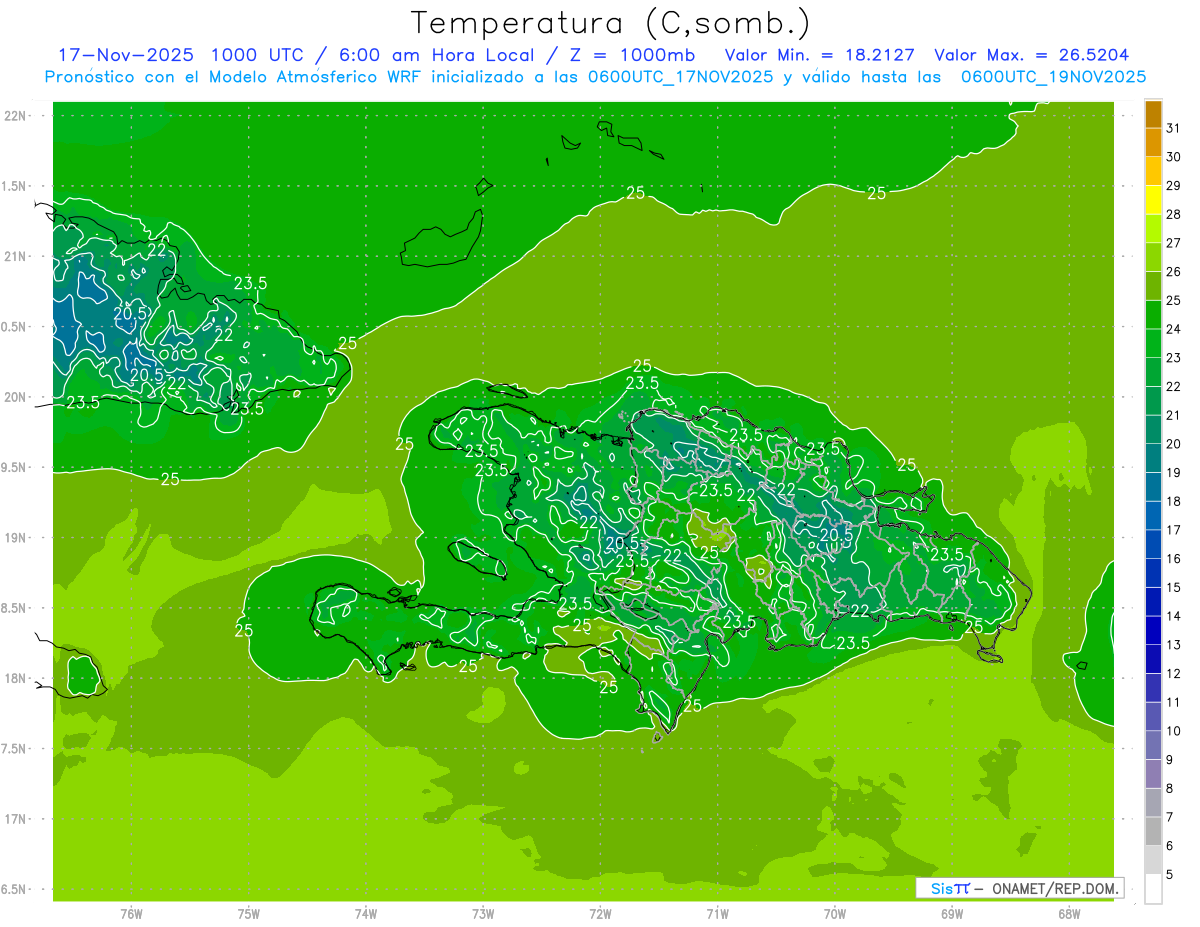Click the 0600UTC_19NOV2025 valid-until timestamp

pos(1053,77)
